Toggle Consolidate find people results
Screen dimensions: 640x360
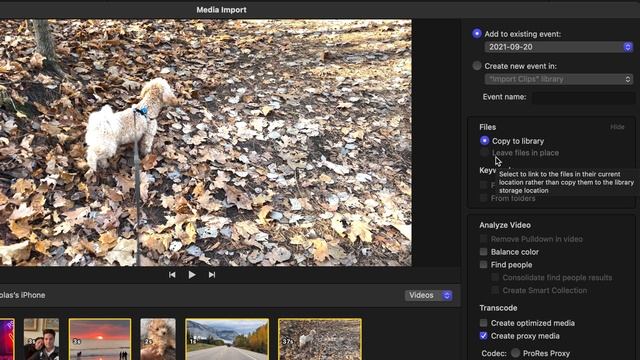point(495,278)
